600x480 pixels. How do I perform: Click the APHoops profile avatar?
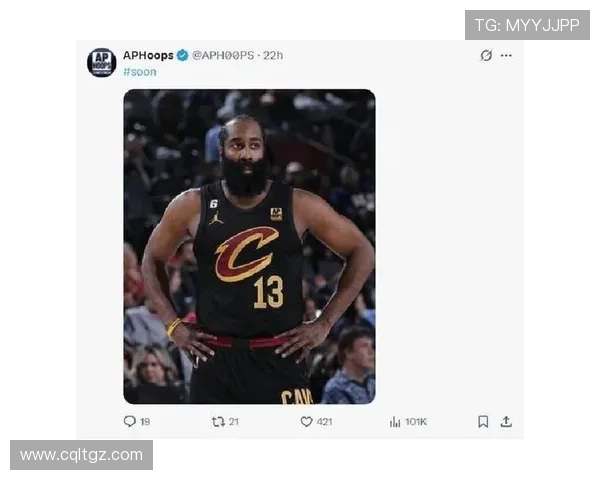tap(101, 62)
